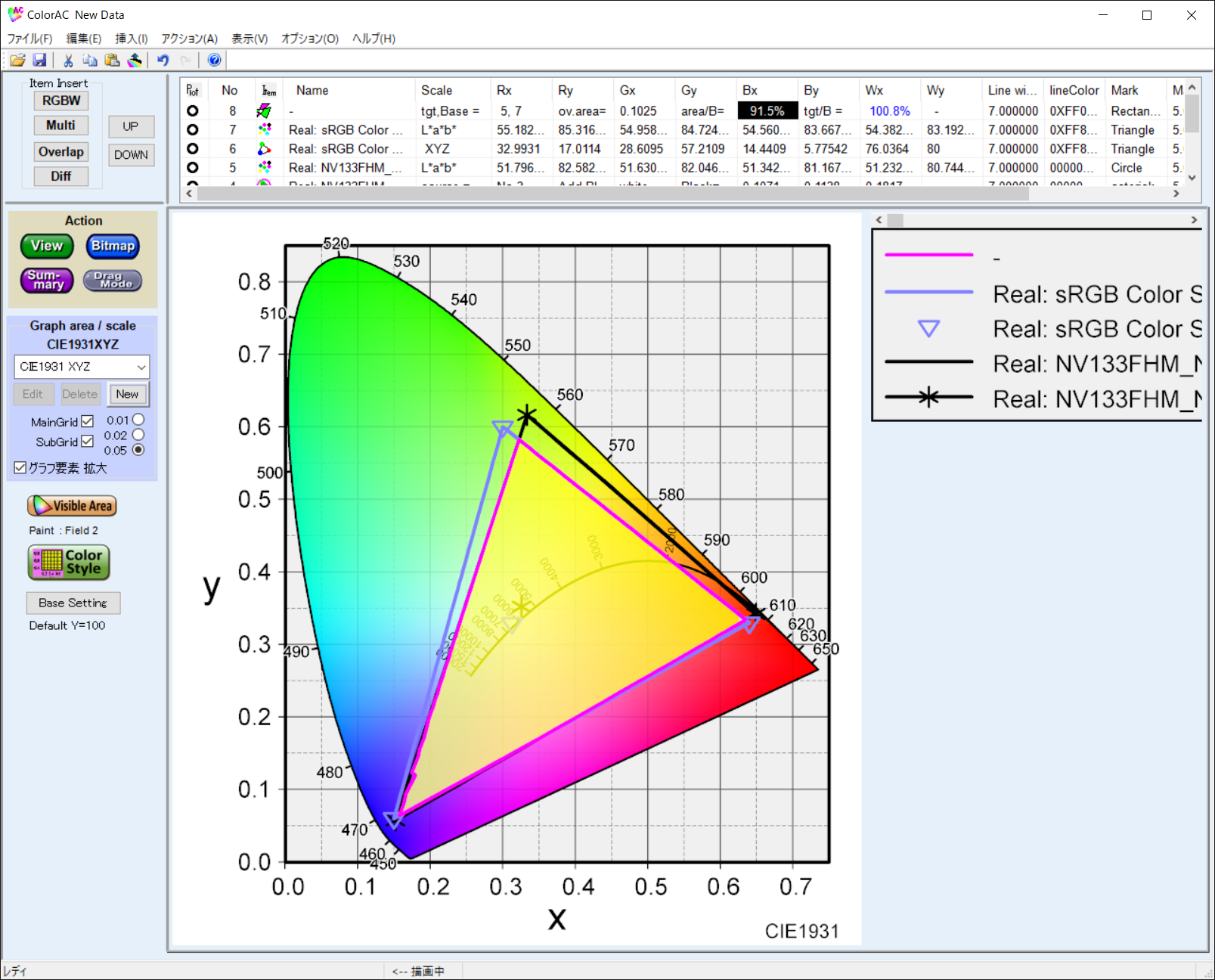Copy selected item using toolbar icon
This screenshot has height=980, width=1215.
pos(90,60)
